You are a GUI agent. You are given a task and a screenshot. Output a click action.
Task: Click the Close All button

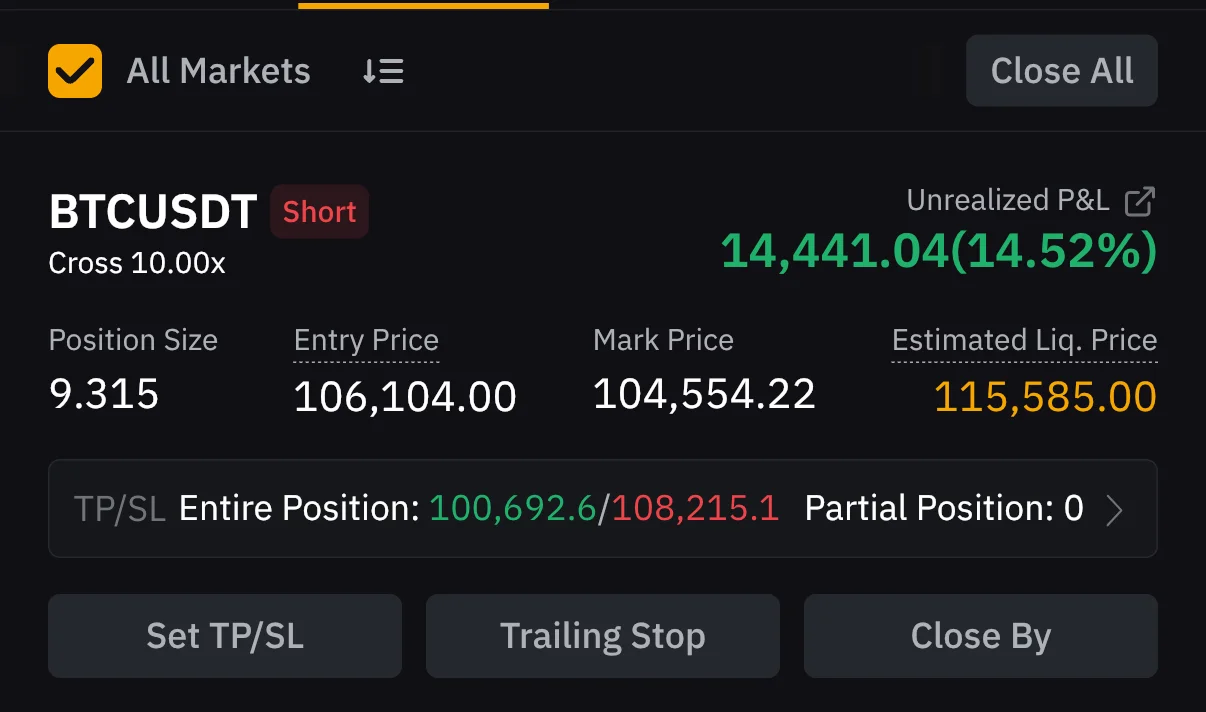pos(1061,71)
